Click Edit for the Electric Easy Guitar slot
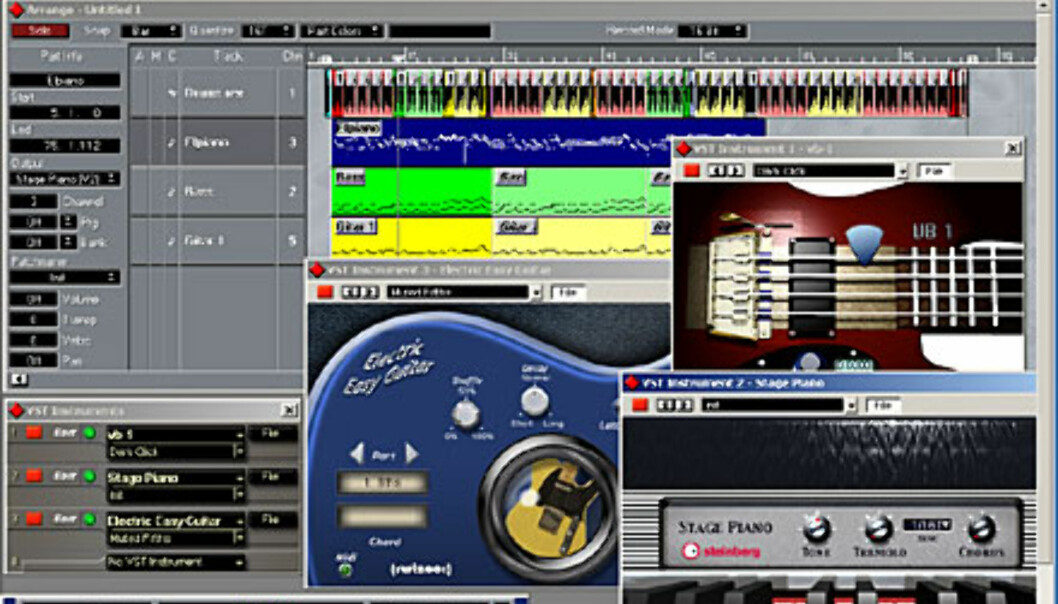 (65, 519)
